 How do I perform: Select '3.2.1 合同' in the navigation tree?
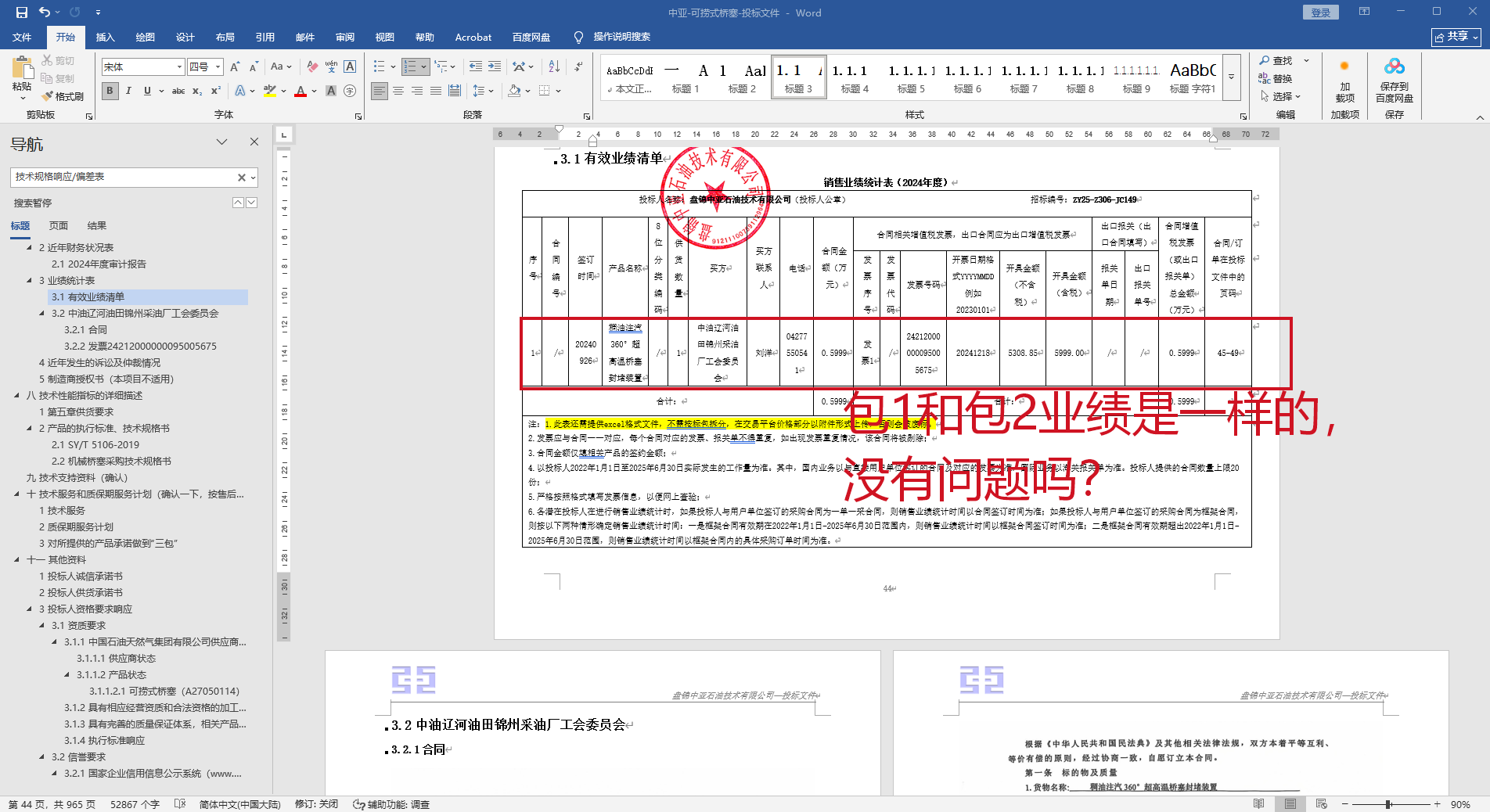pyautogui.click(x=85, y=330)
